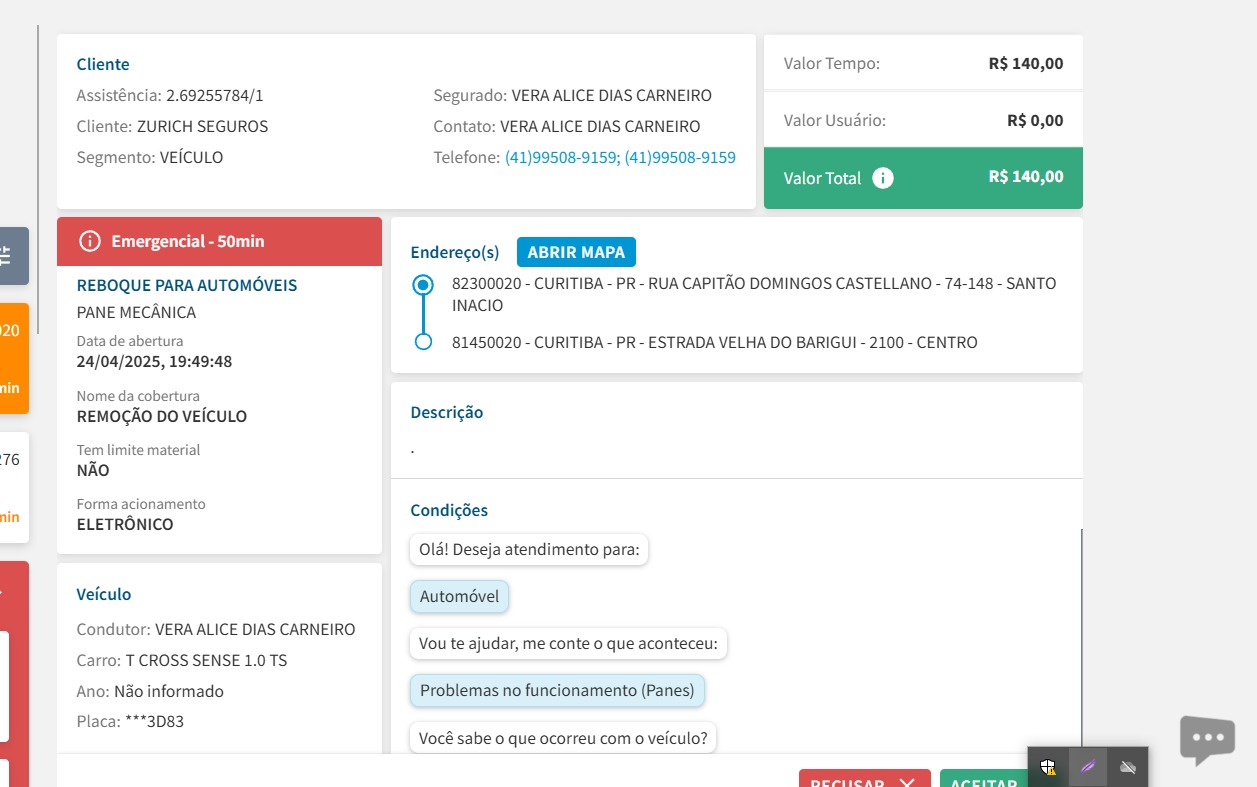Image resolution: width=1257 pixels, height=787 pixels.
Task: Click 'Você sabe o que ocorreu' message
Action: (563, 738)
